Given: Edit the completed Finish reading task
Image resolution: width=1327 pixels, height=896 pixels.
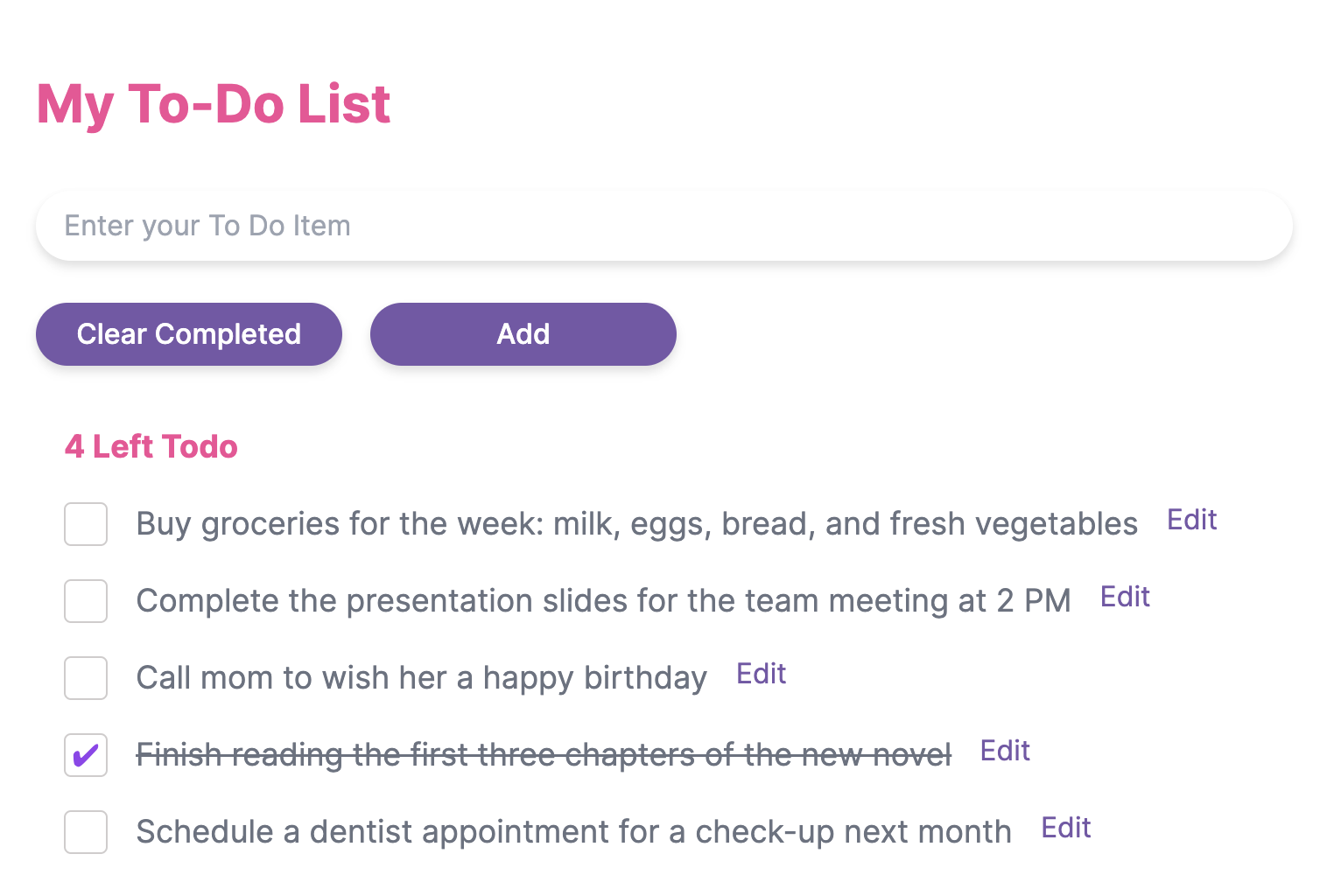Looking at the screenshot, I should point(1005,751).
